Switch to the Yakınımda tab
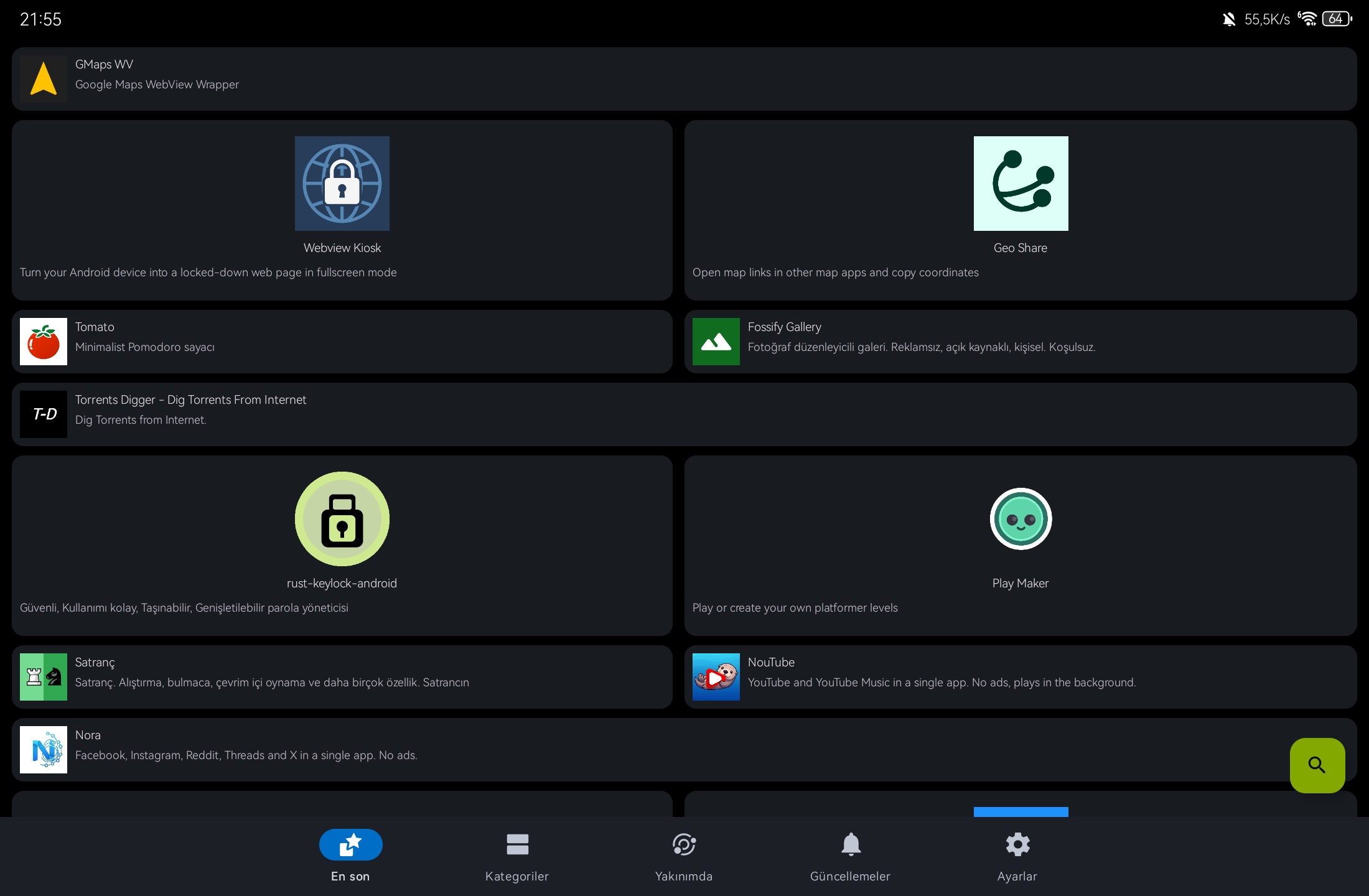The height and width of the screenshot is (896, 1369). (684, 856)
